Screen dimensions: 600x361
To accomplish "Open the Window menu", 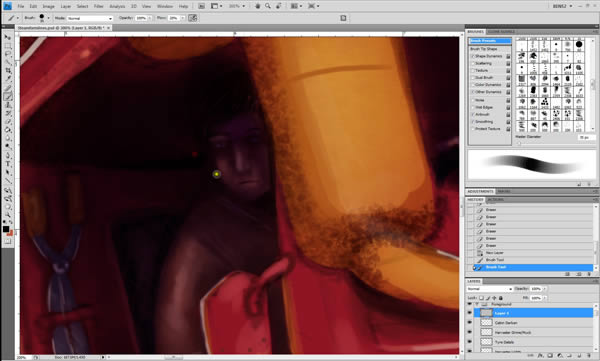I will tap(165, 6).
